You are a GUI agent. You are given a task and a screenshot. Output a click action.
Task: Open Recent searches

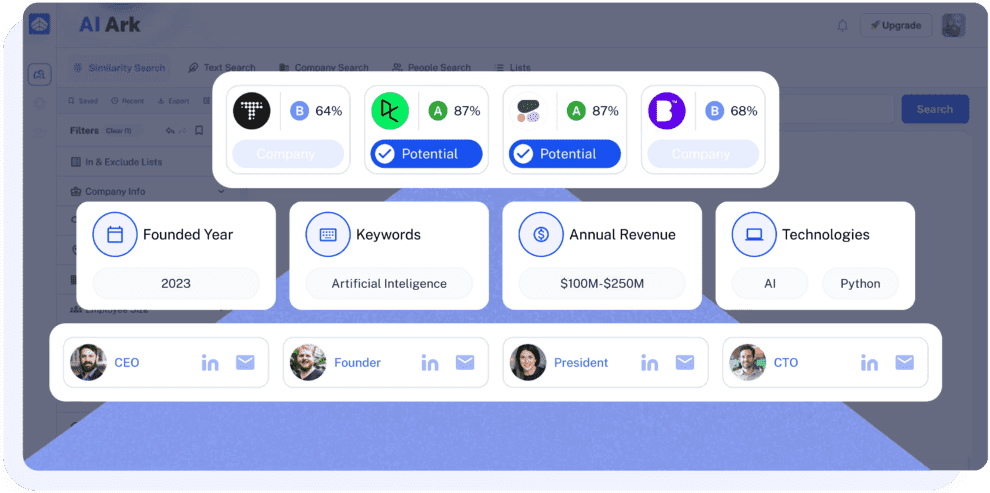(128, 101)
